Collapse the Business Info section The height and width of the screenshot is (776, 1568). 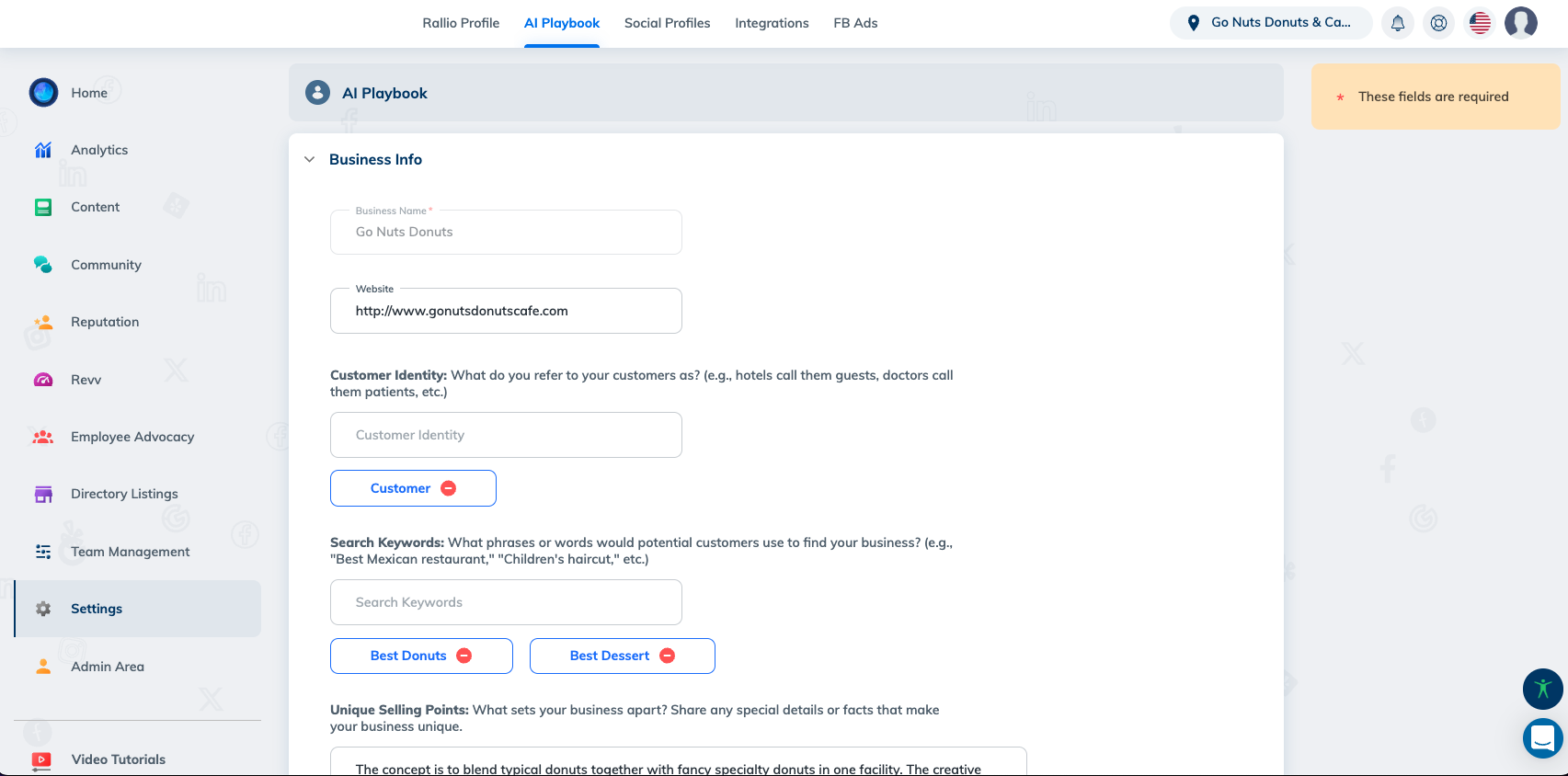[x=310, y=159]
